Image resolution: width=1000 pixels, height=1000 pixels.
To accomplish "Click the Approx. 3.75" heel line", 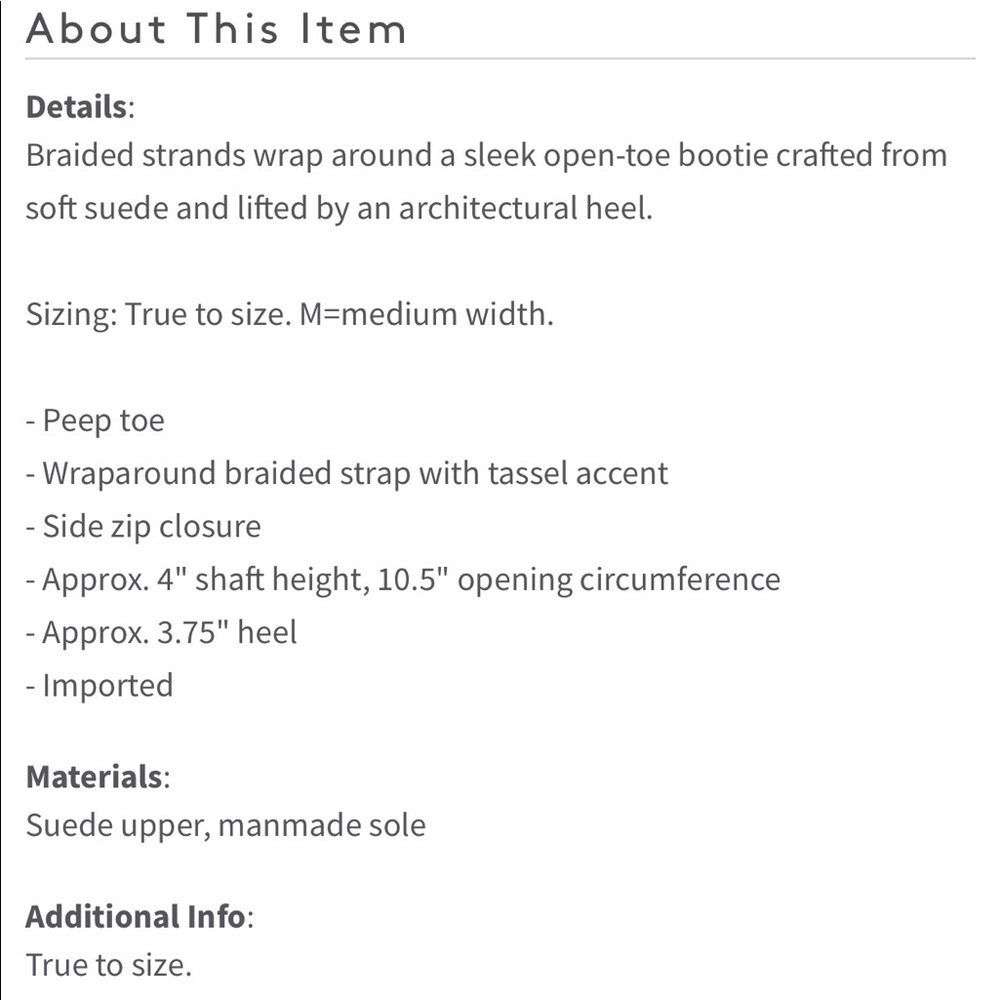I will [161, 633].
